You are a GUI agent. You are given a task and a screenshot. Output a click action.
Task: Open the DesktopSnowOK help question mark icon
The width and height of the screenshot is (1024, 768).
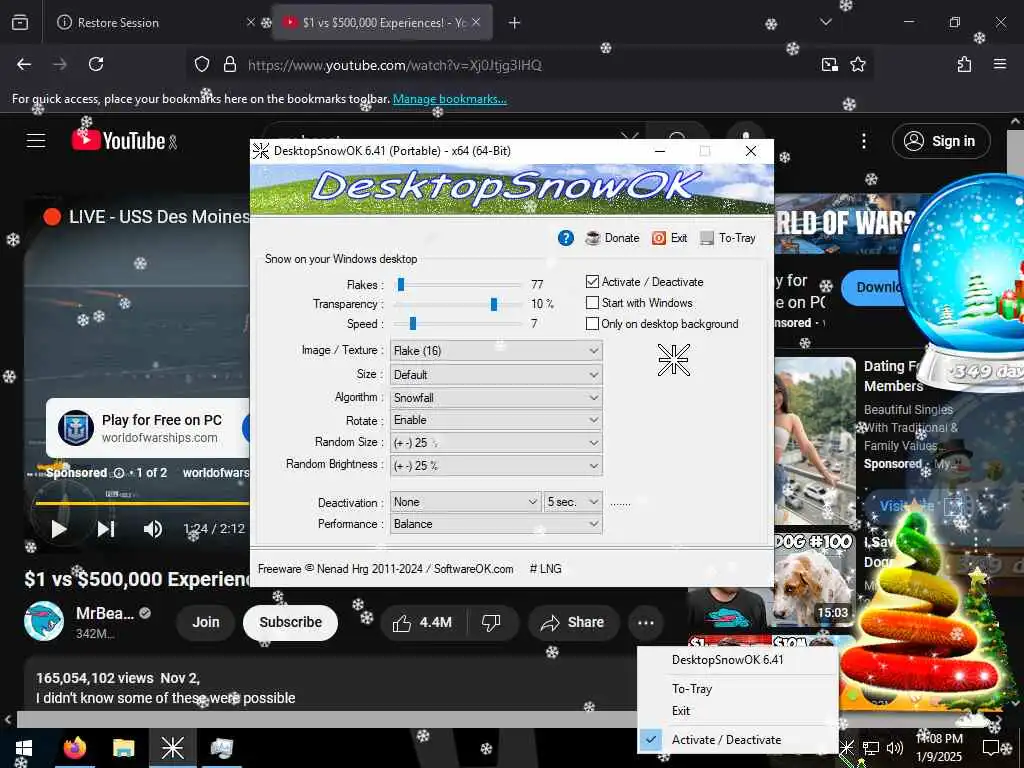click(x=566, y=238)
